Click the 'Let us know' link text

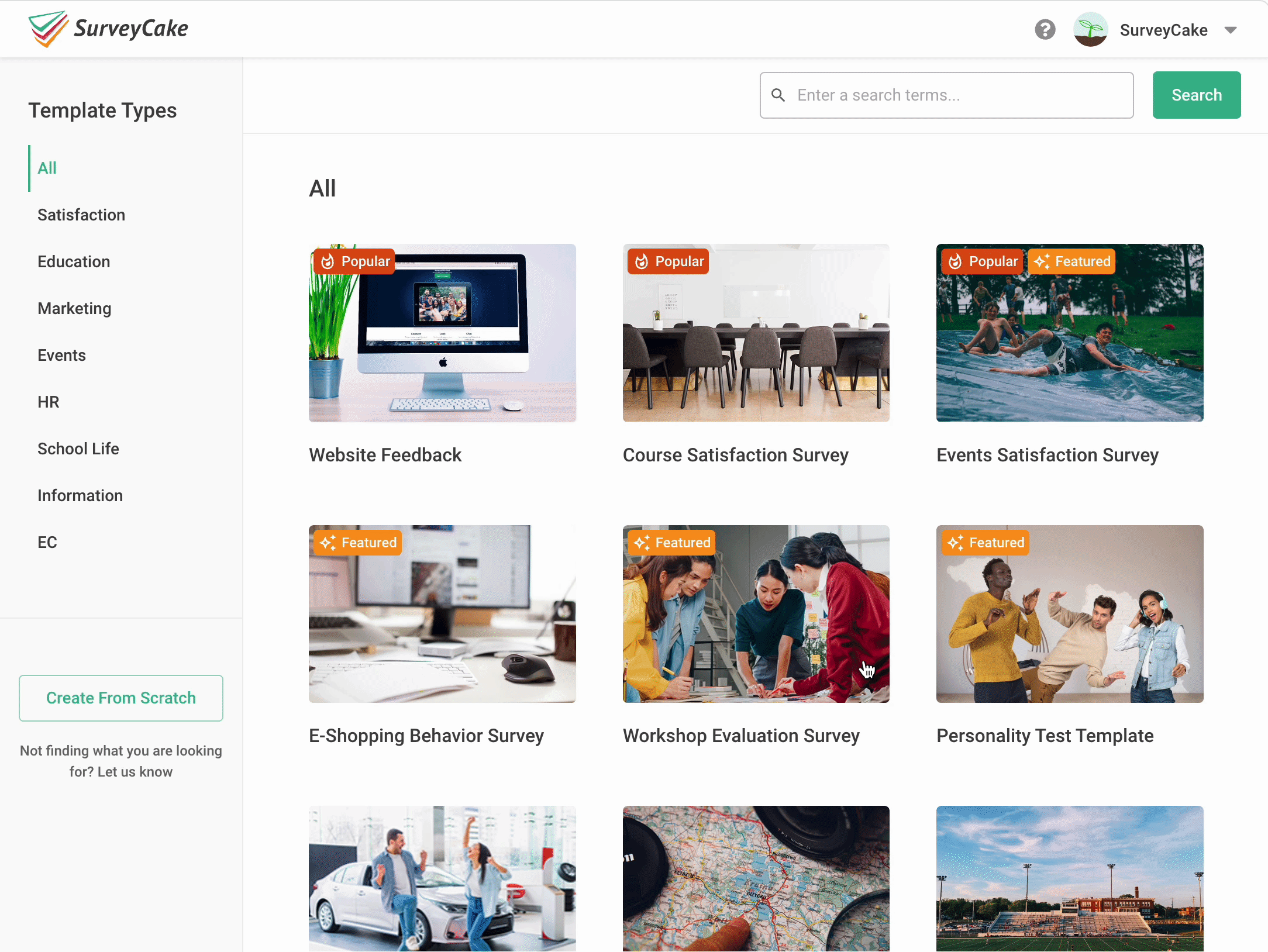[x=135, y=772]
